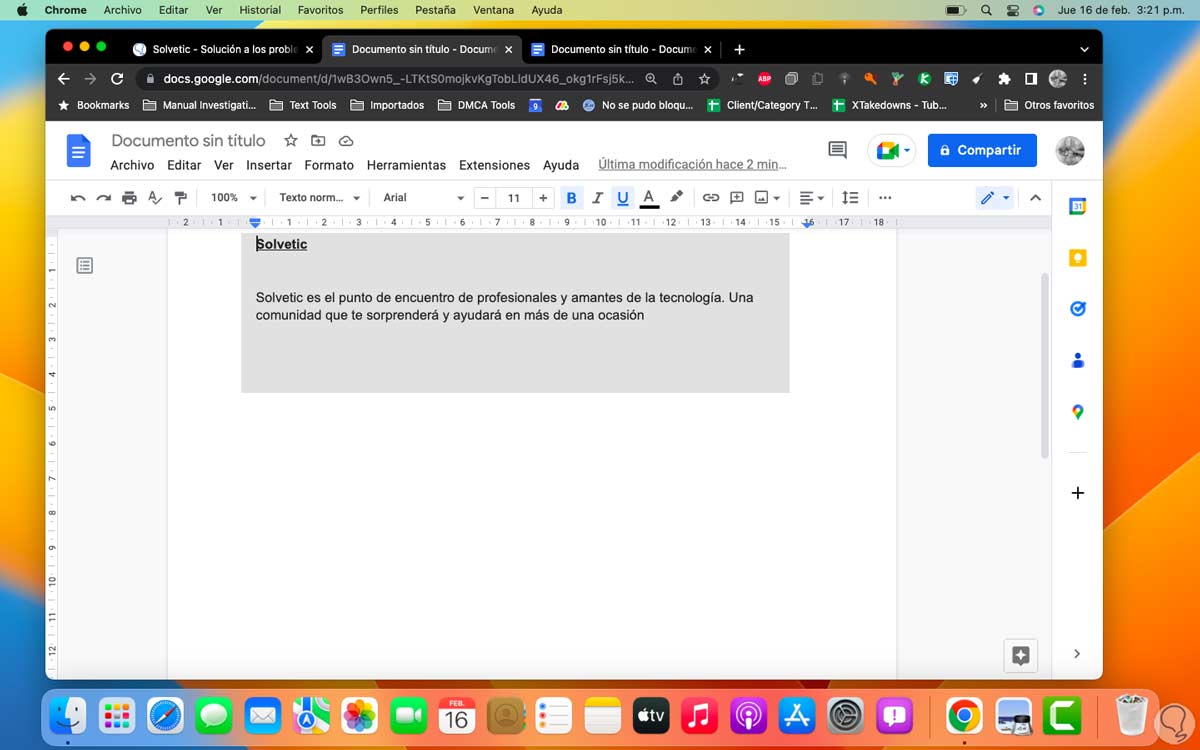
Task: Open the Archivo menu in Docs
Action: (132, 165)
